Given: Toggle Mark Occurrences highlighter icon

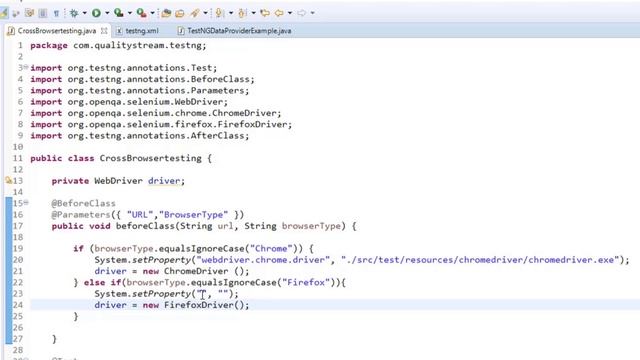Looking at the screenshot, I should pos(4,13).
